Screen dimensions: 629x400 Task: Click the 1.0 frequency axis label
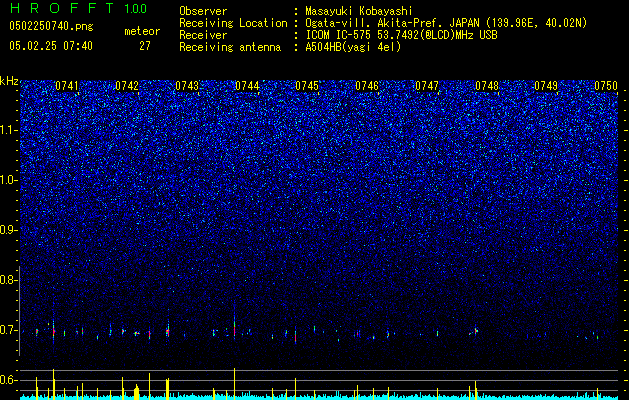(x=8, y=180)
